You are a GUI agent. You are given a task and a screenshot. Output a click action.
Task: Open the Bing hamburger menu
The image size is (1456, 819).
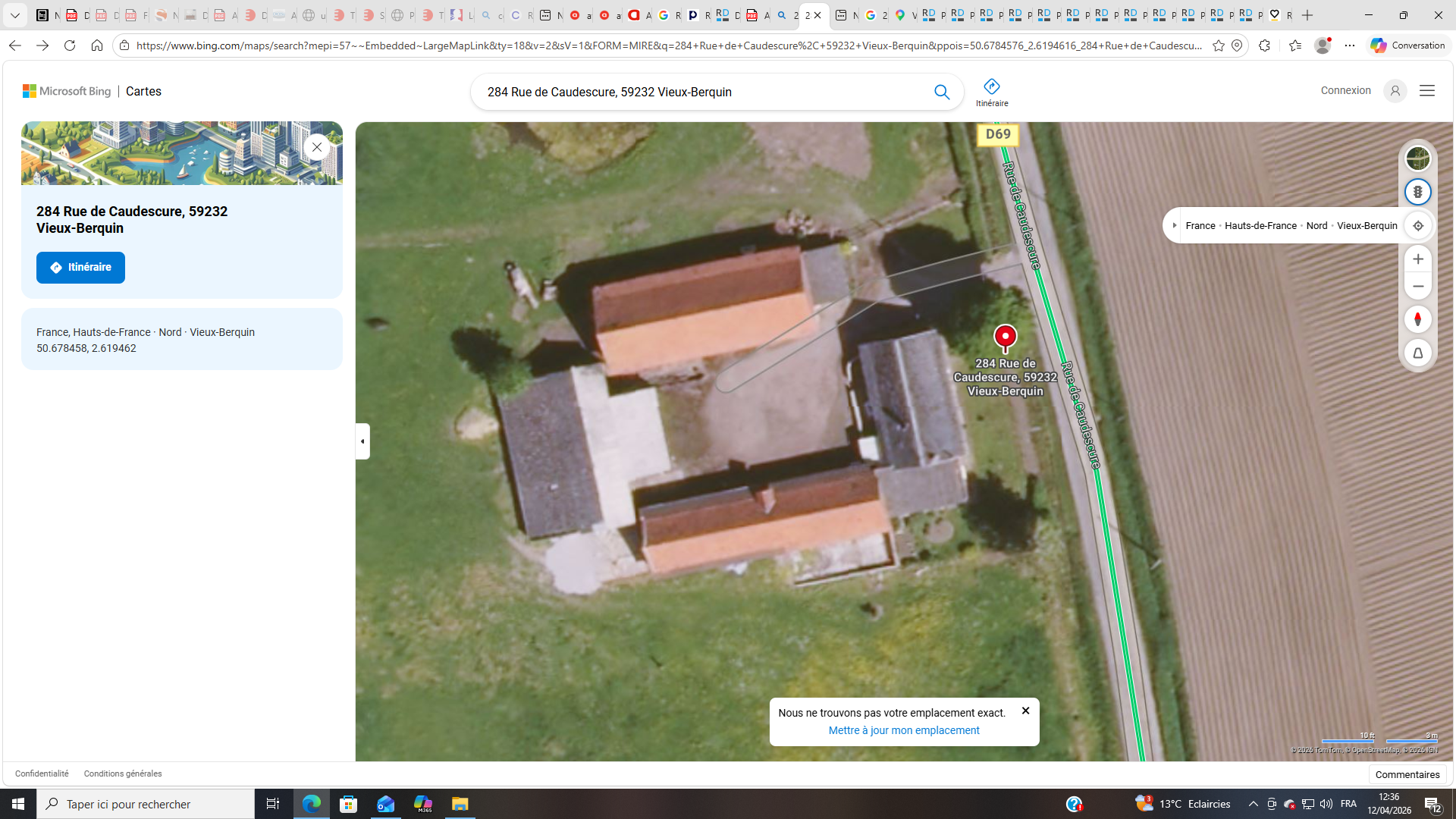click(x=1427, y=91)
